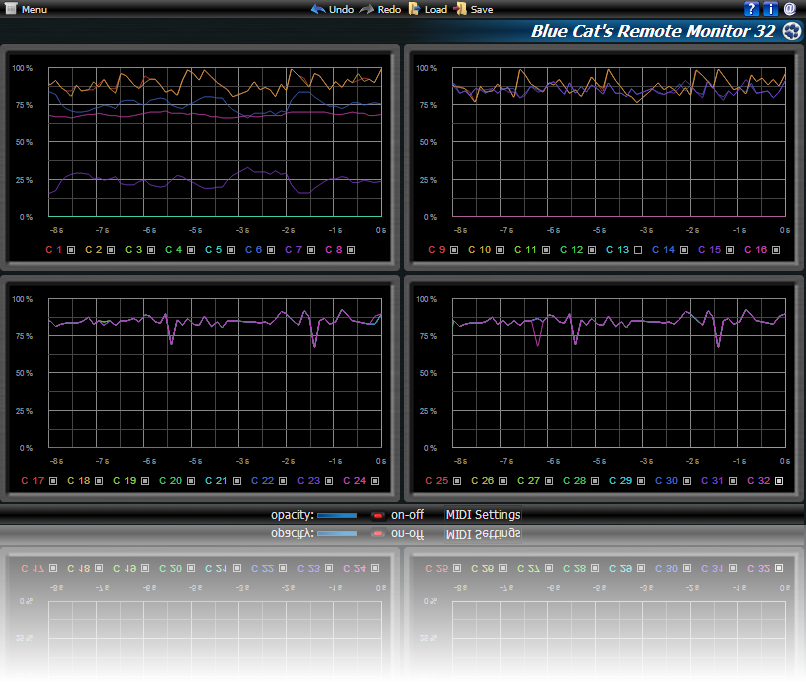806x682 pixels.
Task: Open the Menu label
Action: tap(34, 9)
